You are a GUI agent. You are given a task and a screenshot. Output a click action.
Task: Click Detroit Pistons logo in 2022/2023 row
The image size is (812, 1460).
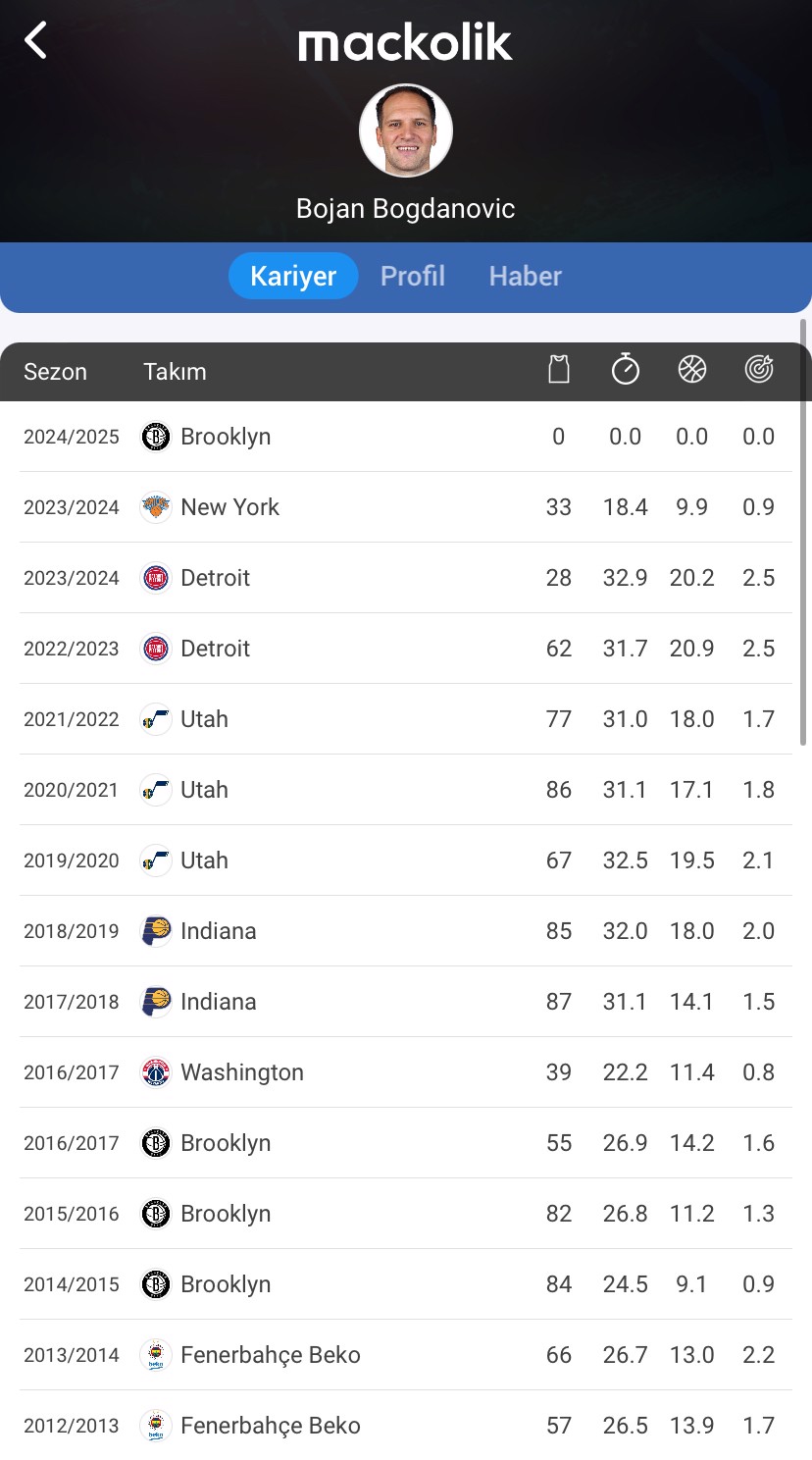156,649
